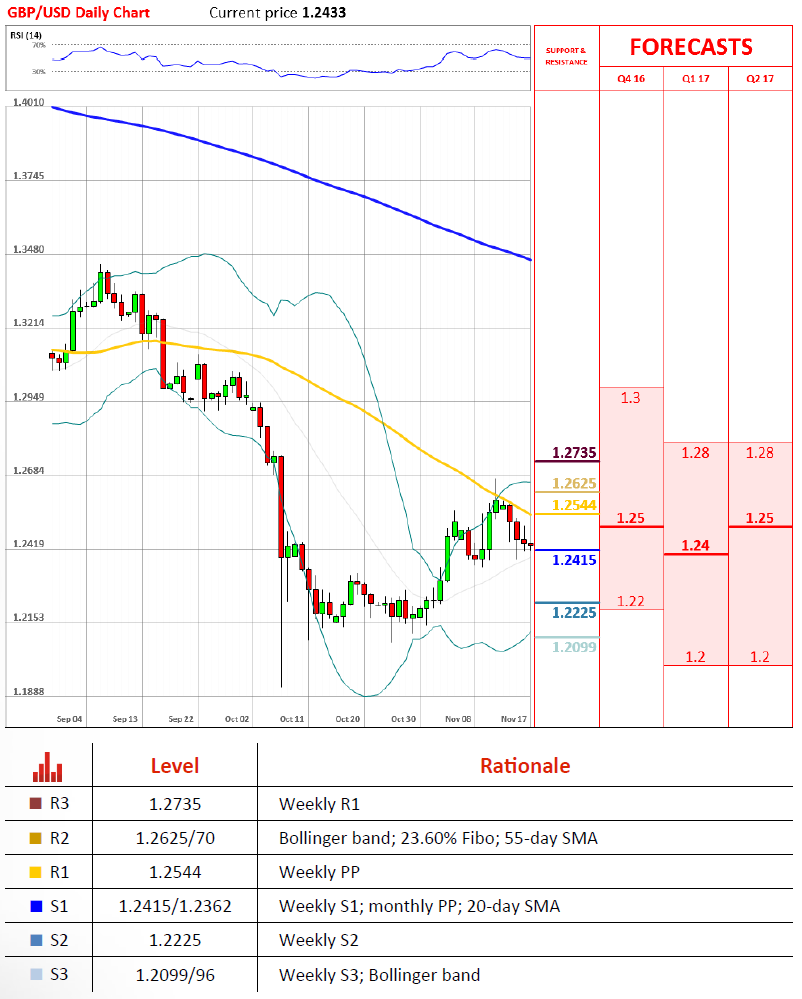Click the R3 dark red color swatch
802x999 pixels.
tap(36, 803)
